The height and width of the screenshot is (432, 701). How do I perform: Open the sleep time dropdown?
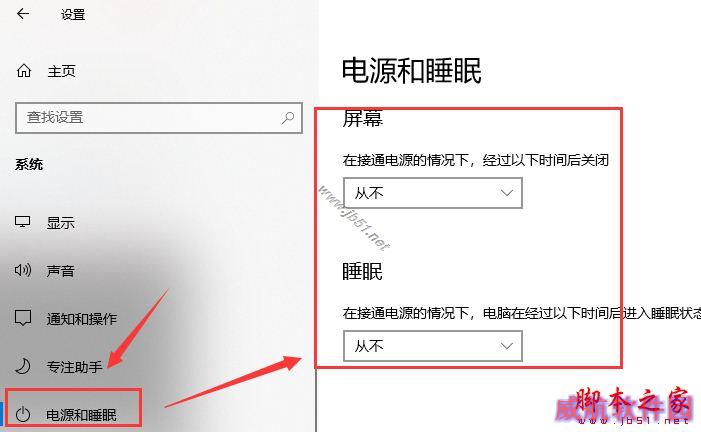(432, 346)
